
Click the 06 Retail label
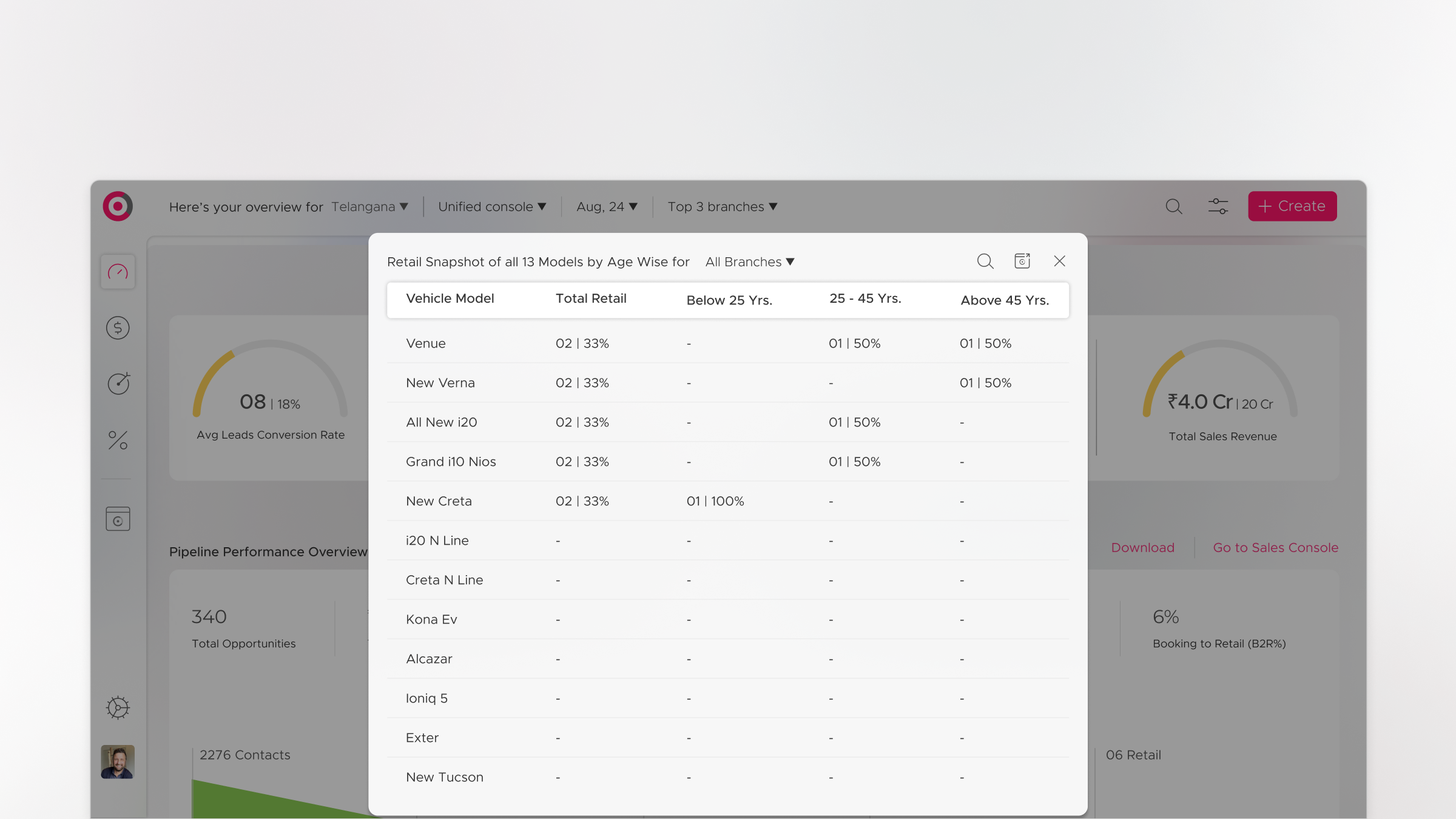1133,755
